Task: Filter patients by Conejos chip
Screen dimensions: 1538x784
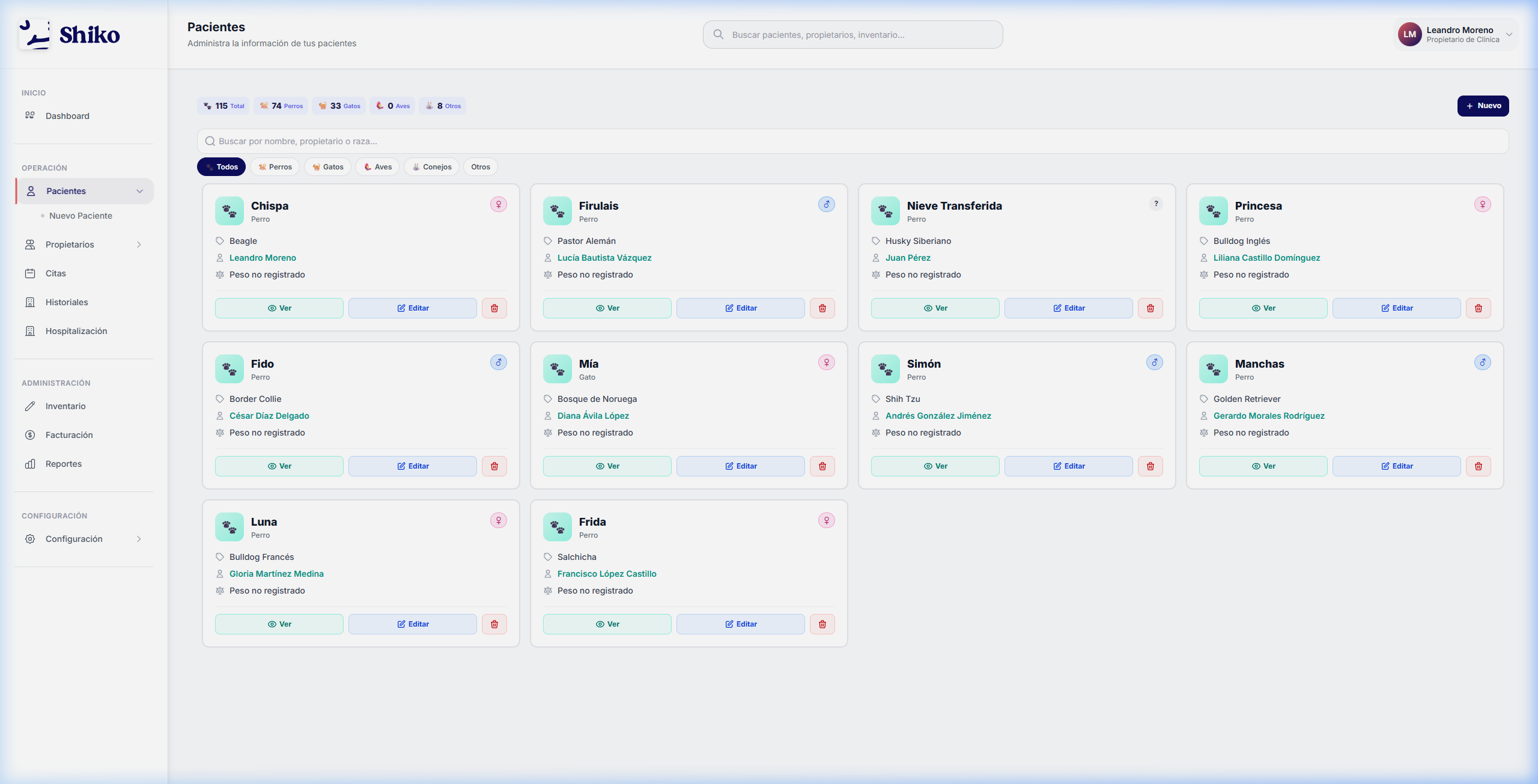Action: [x=431, y=167]
